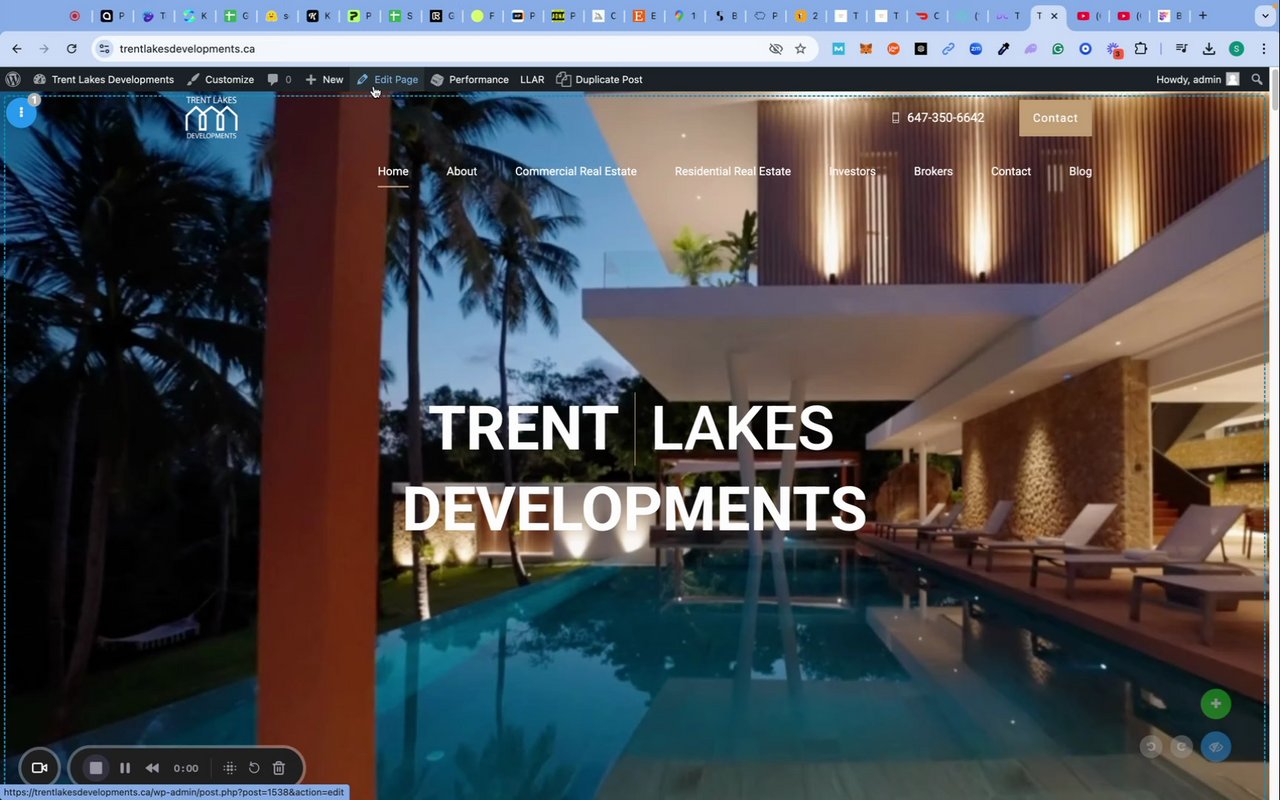Viewport: 1280px width, 800px height.
Task: Toggle the camera button in recorder bar
Action: pyautogui.click(x=40, y=768)
